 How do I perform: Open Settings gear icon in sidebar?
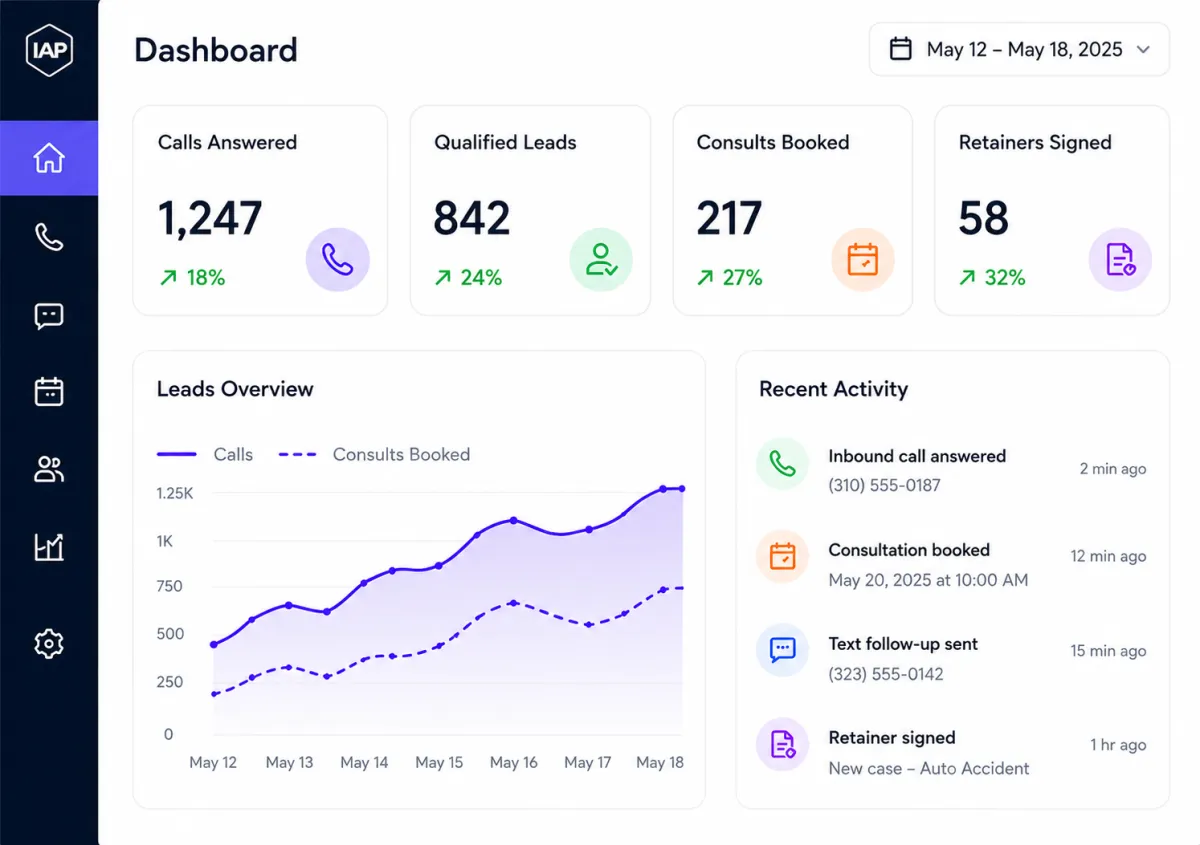pyautogui.click(x=49, y=643)
